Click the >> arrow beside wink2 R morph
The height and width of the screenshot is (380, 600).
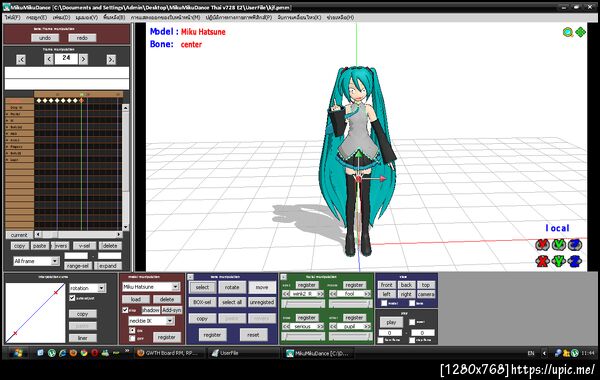click(320, 294)
